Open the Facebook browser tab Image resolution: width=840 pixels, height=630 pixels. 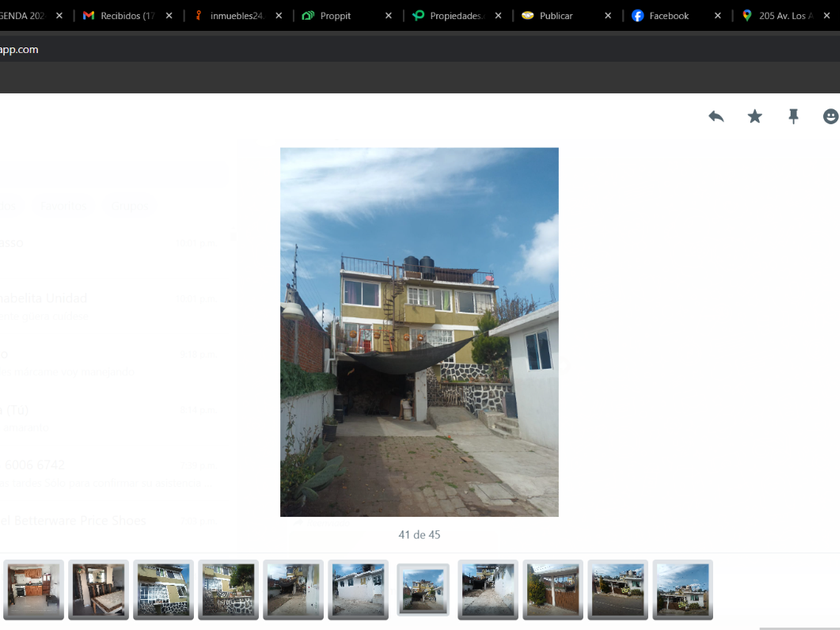coord(676,16)
